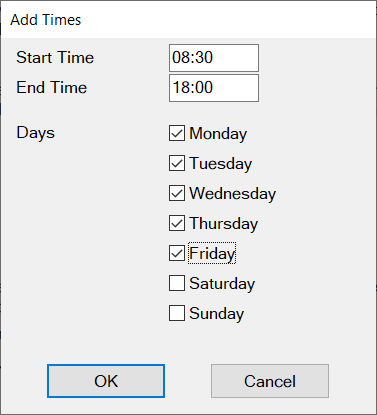Click the Monday label text
The width and height of the screenshot is (377, 415).
218,134
